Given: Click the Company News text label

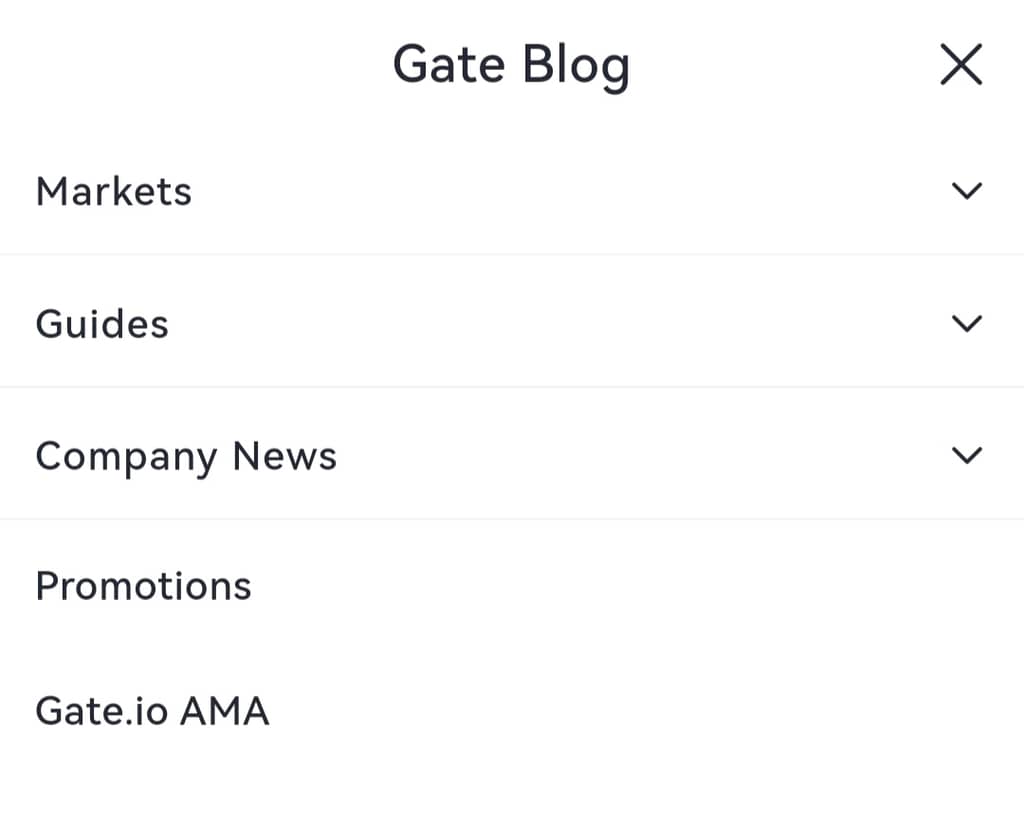Looking at the screenshot, I should click(186, 457).
